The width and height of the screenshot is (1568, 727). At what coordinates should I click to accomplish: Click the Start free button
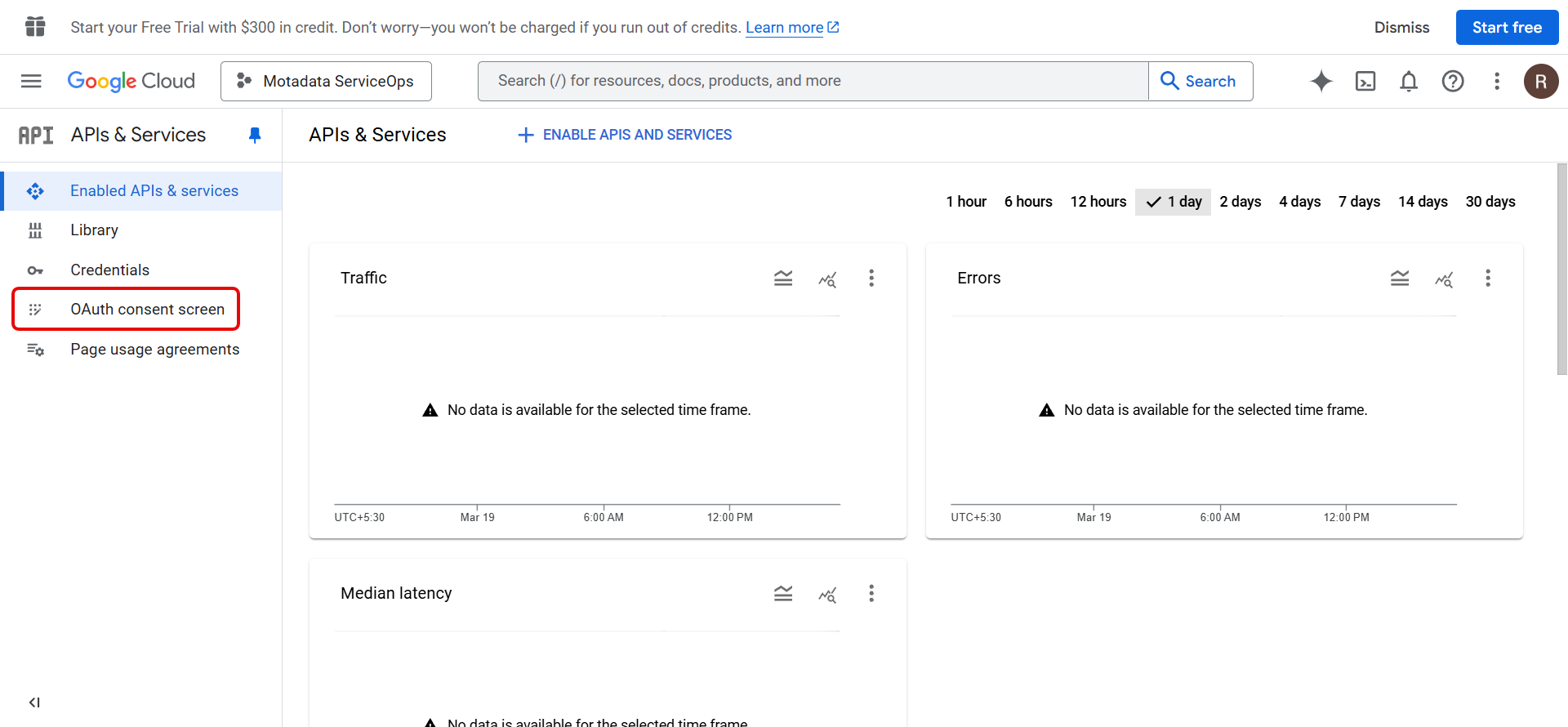[x=1507, y=28]
